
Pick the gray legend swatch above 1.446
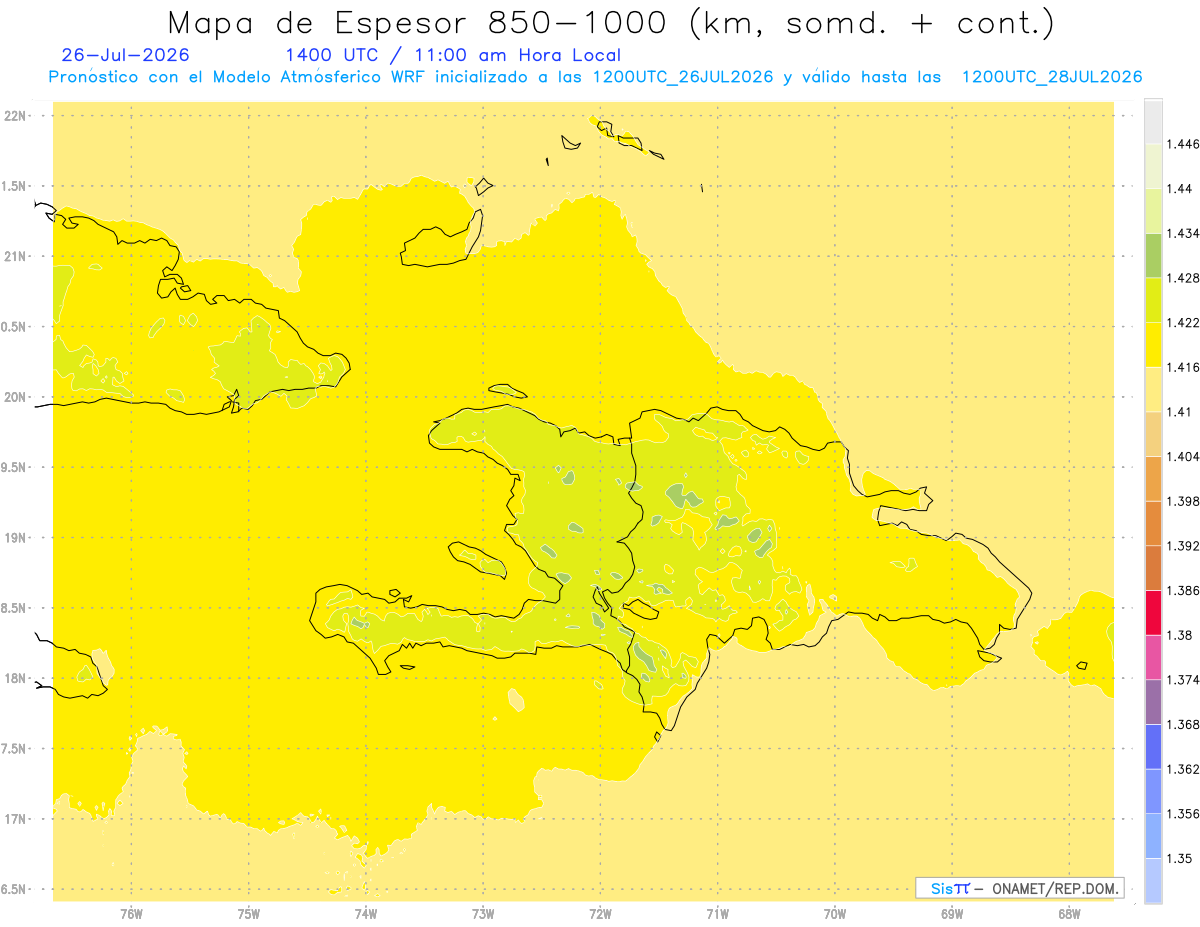pyautogui.click(x=1153, y=121)
